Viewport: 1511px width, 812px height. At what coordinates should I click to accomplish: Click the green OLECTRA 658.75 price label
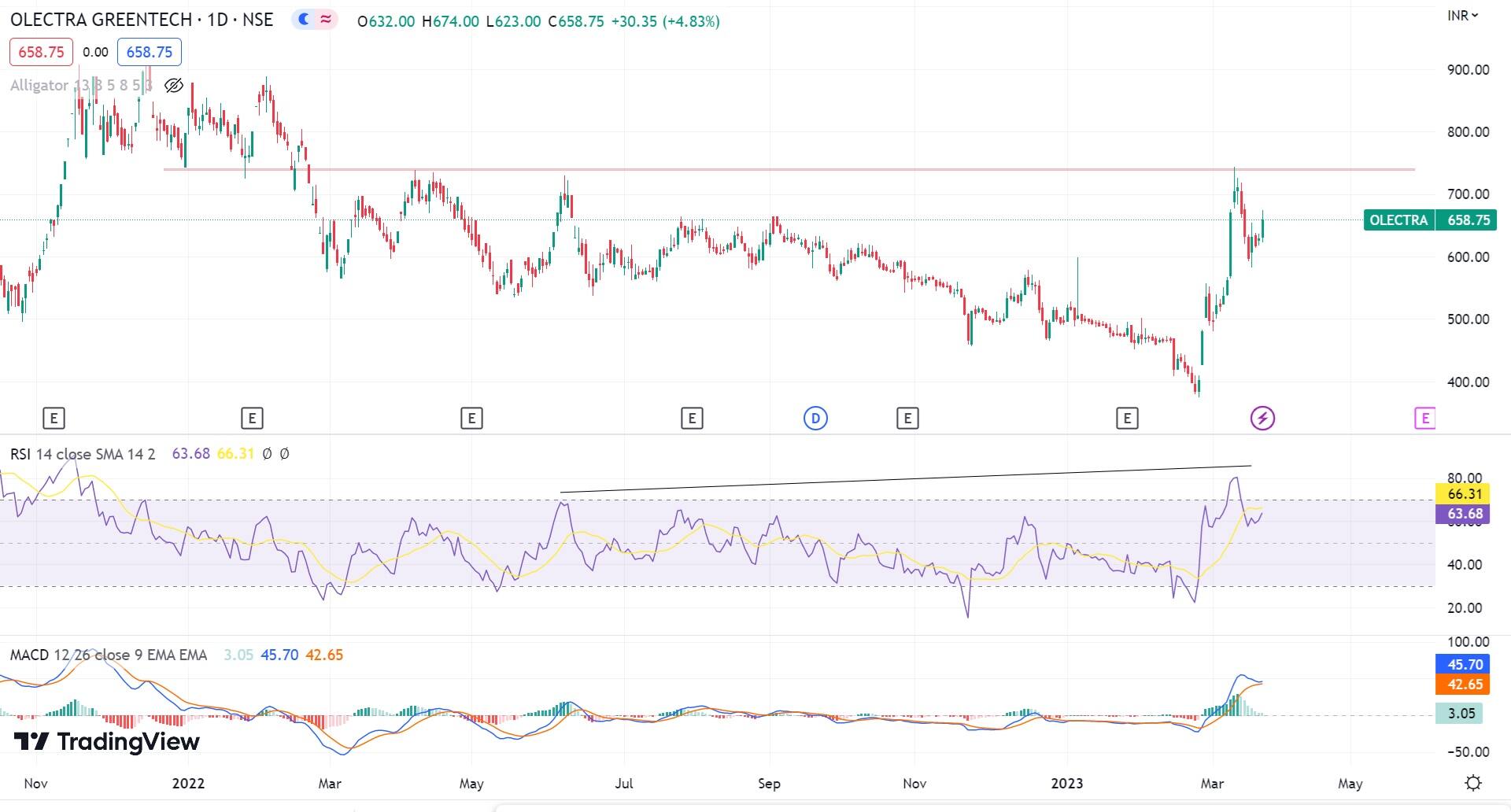tap(1430, 220)
